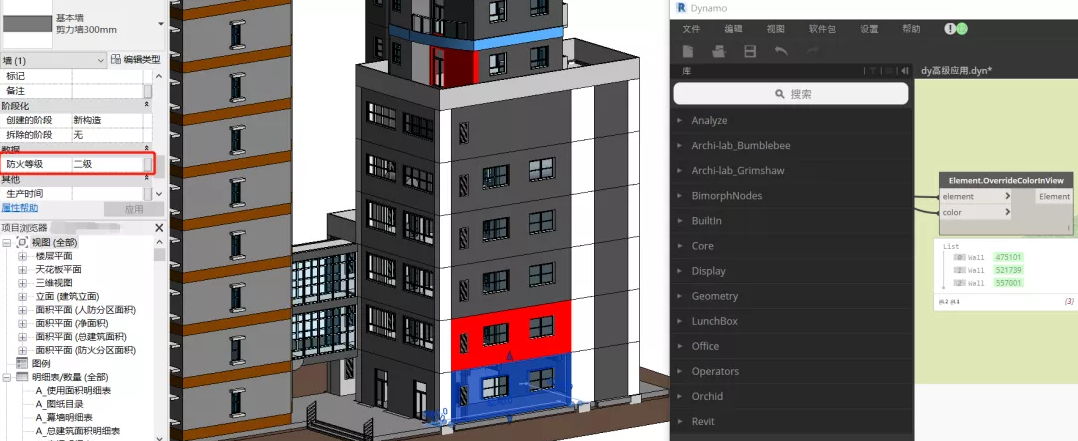Edit the 防火等级 value field
The width and height of the screenshot is (1078, 441).
click(107, 164)
